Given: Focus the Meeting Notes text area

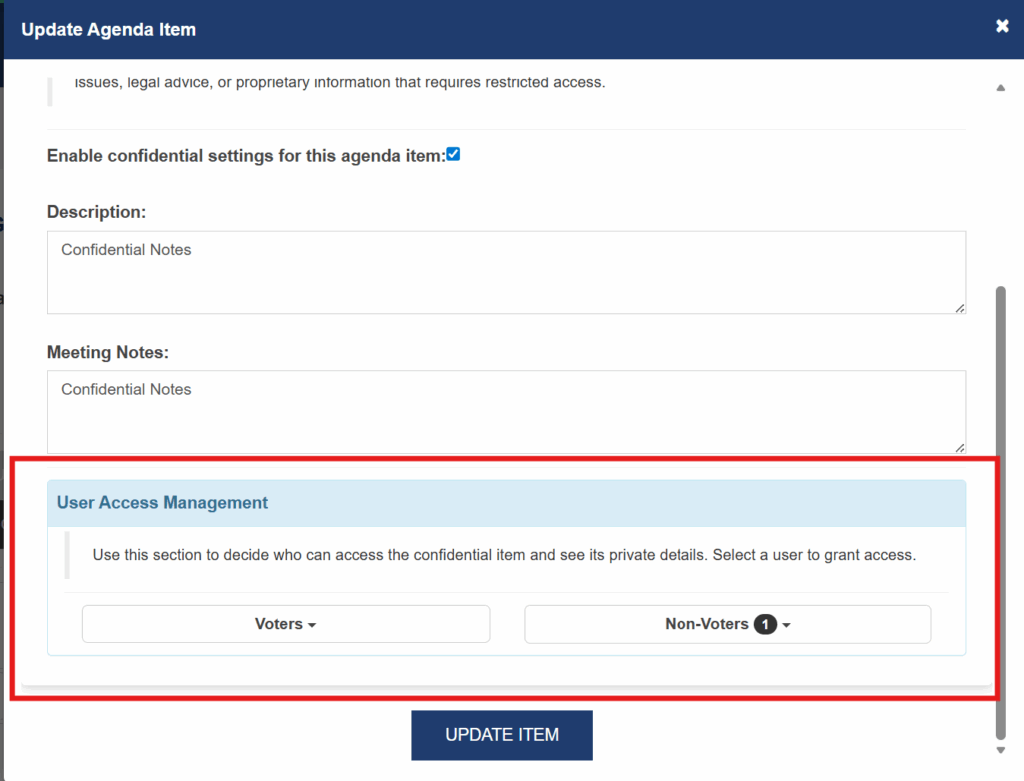Looking at the screenshot, I should (x=506, y=412).
